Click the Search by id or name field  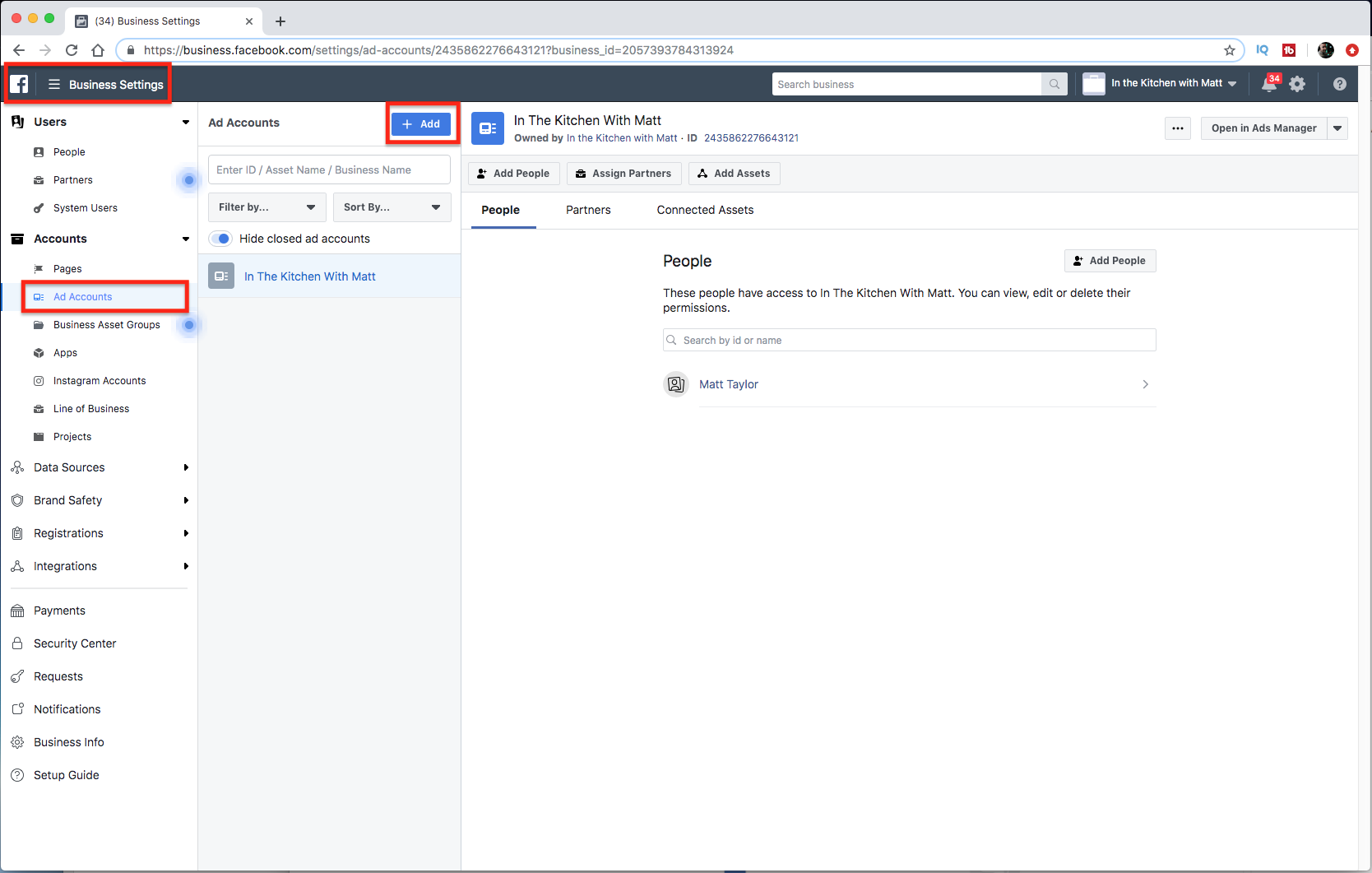click(910, 341)
